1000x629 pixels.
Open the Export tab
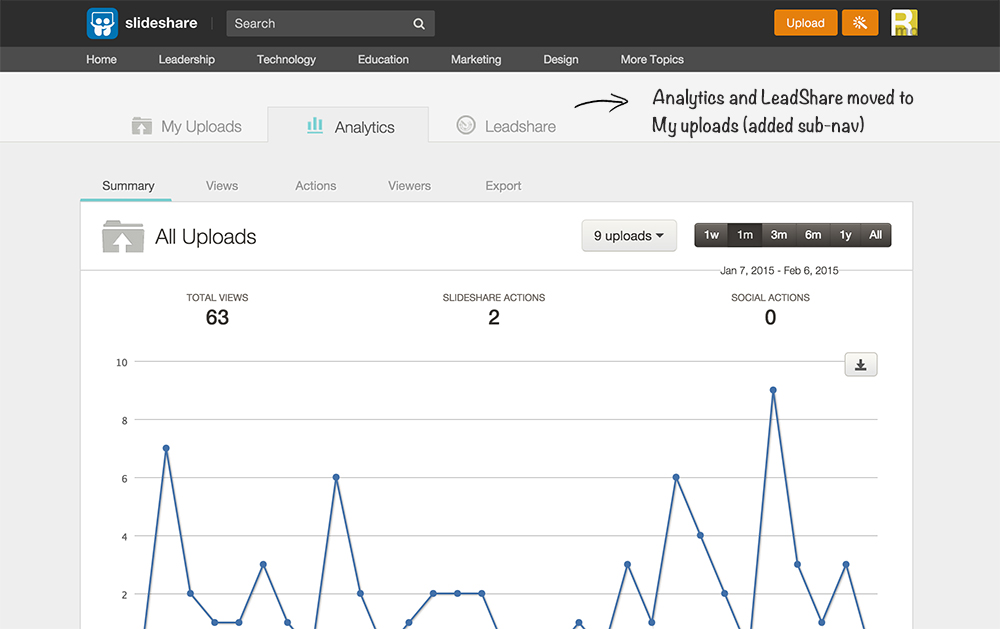point(503,186)
